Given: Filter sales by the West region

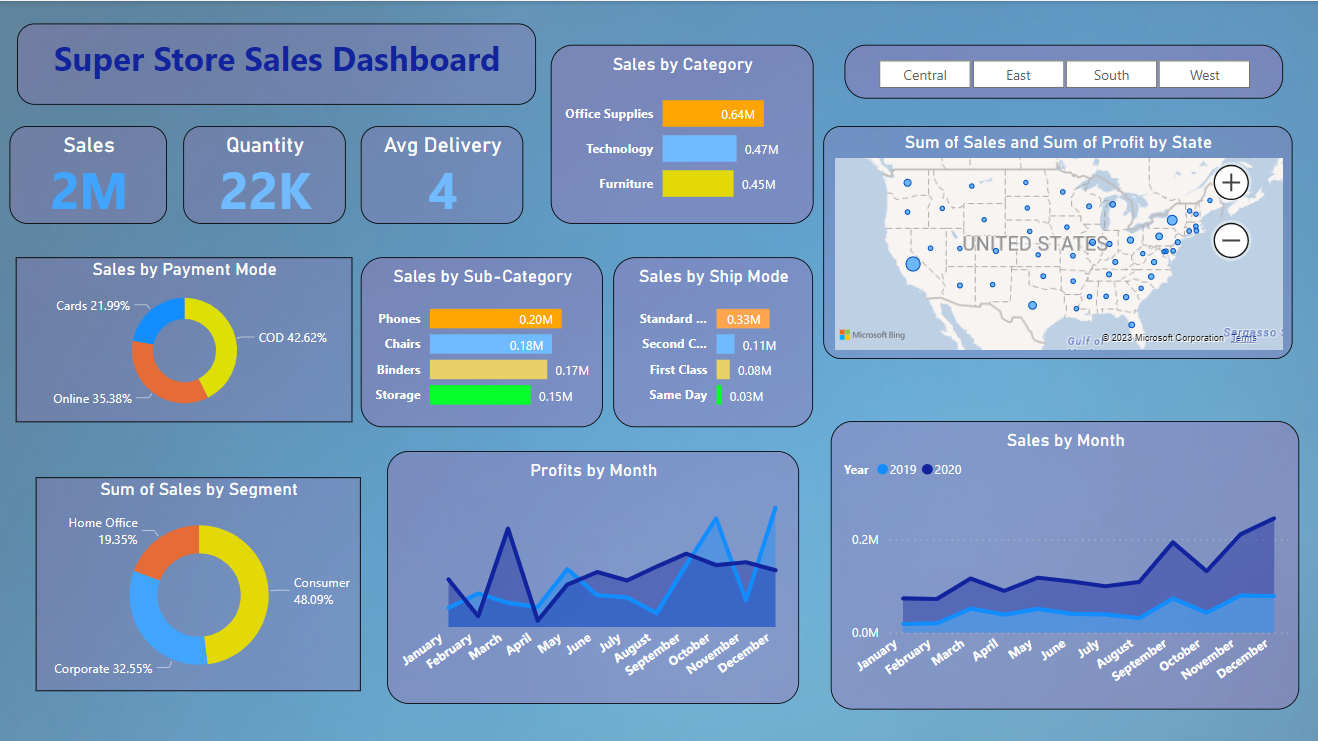Looking at the screenshot, I should [1203, 74].
